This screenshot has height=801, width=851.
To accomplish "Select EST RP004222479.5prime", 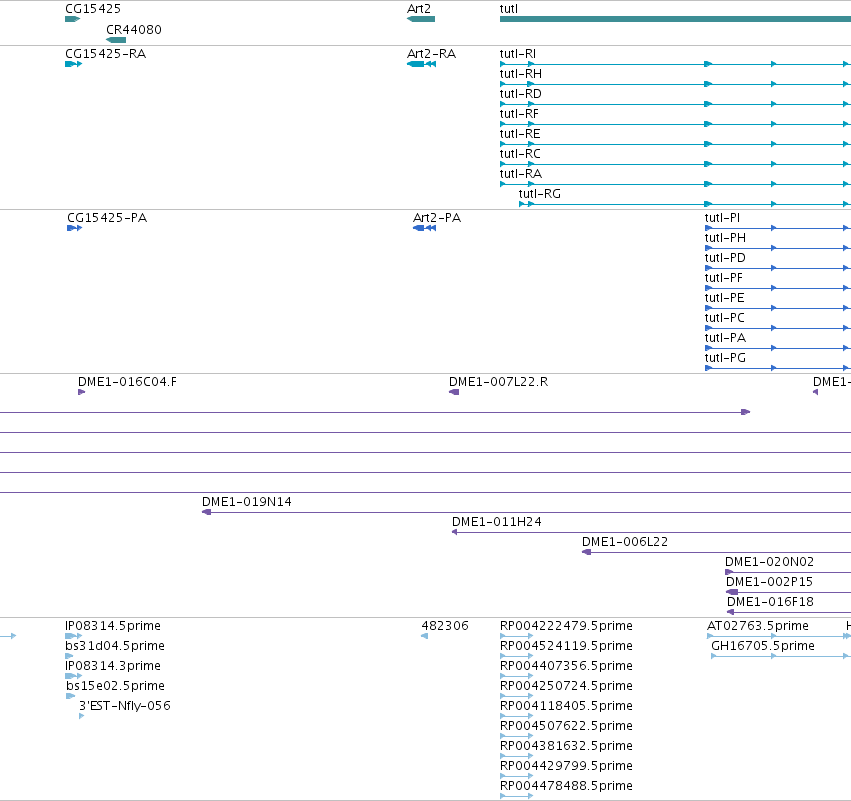I will click(566, 626).
